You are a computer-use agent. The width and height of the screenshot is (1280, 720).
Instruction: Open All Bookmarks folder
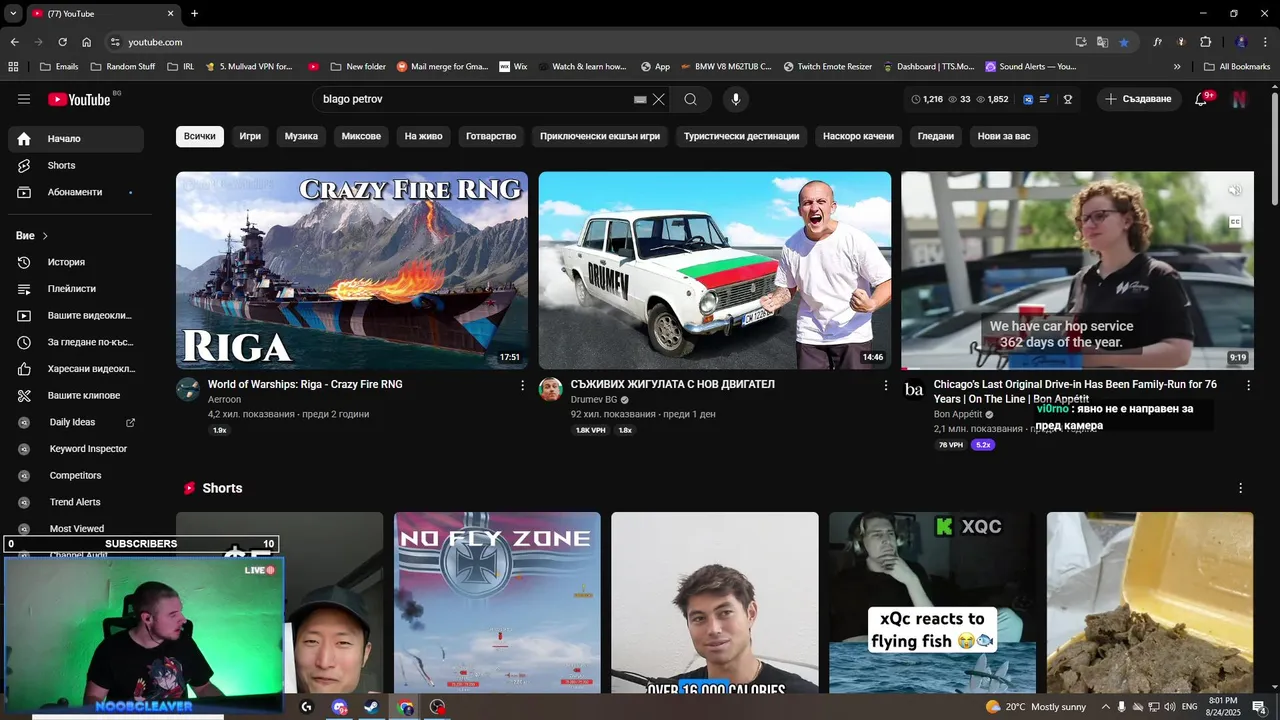(1237, 67)
